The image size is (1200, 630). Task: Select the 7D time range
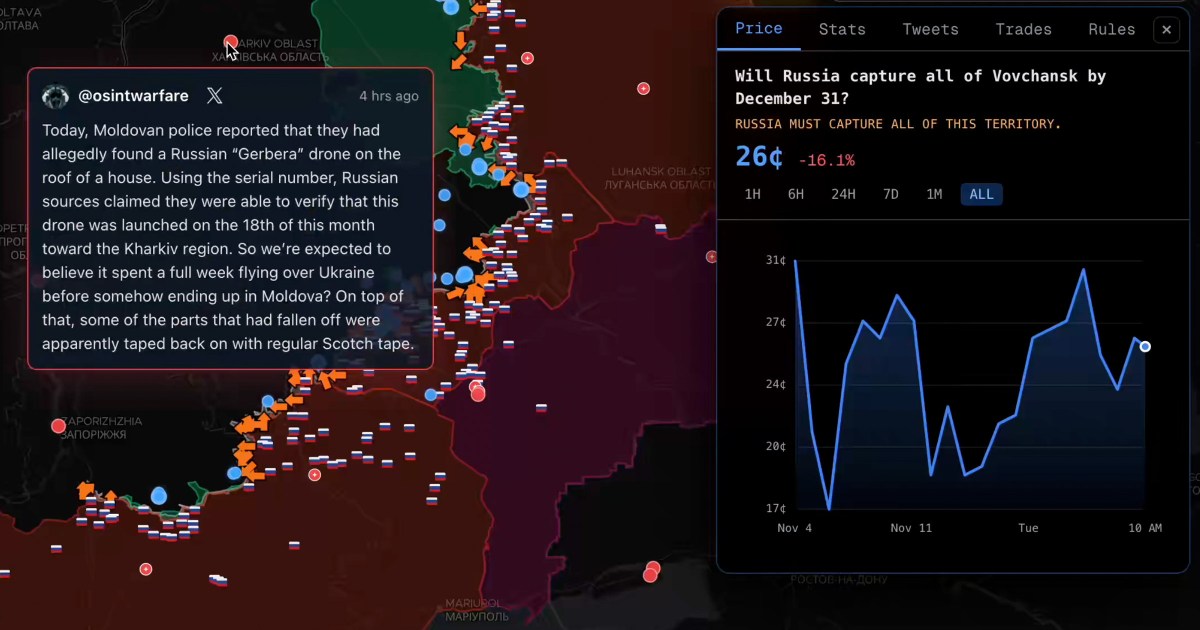click(891, 194)
